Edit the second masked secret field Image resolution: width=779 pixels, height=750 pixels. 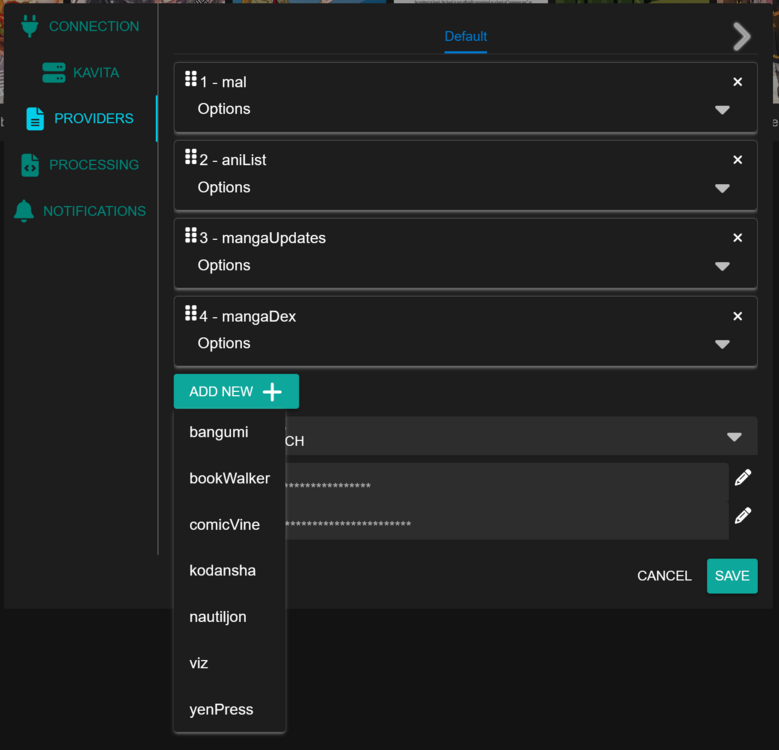click(743, 516)
